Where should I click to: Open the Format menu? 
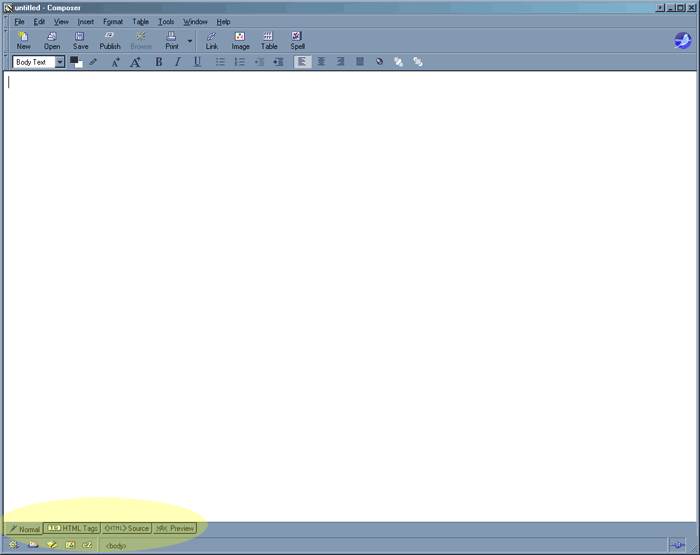coord(113,21)
